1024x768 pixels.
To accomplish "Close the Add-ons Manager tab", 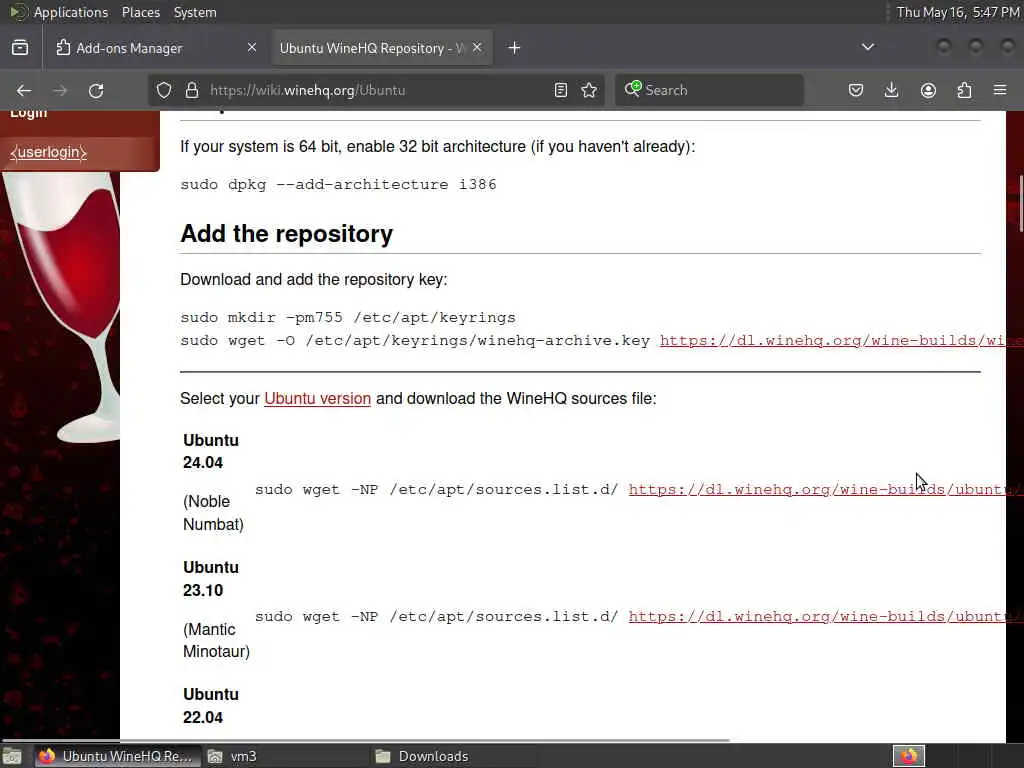I will pos(251,47).
